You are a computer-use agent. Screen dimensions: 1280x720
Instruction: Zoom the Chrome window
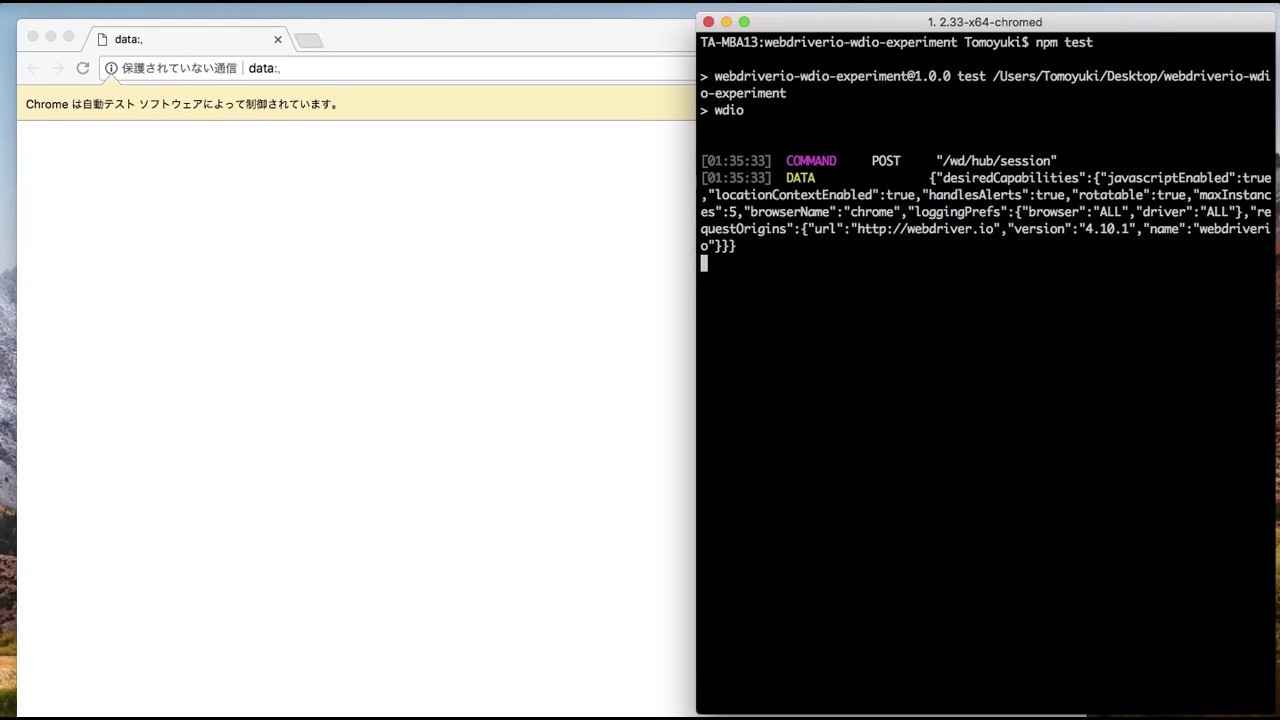coord(68,36)
